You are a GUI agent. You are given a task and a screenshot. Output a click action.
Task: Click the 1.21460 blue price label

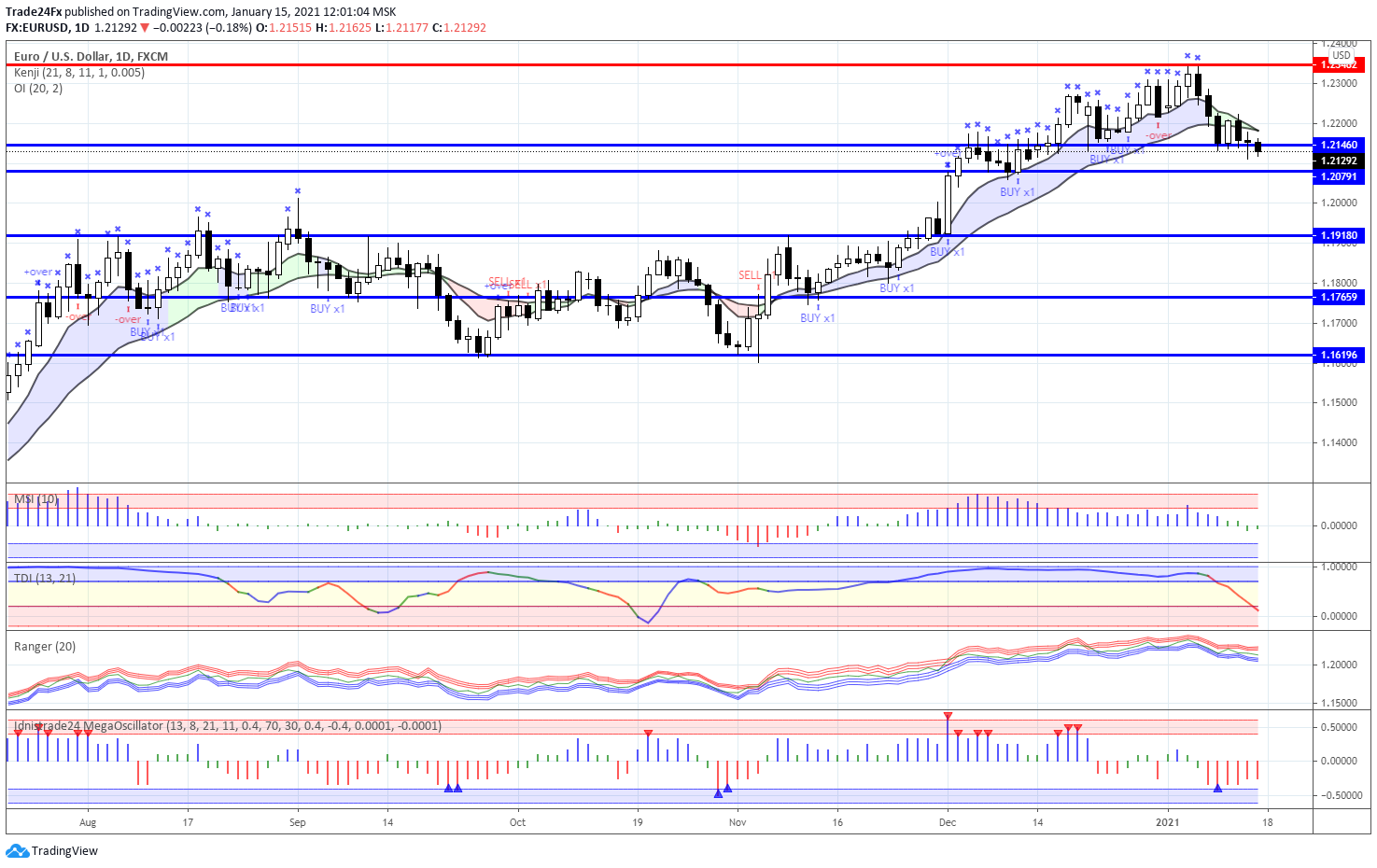[x=1339, y=145]
